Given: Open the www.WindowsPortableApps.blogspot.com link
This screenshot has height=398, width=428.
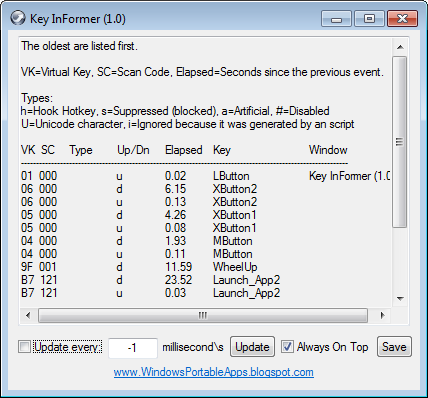Looking at the screenshot, I should click(214, 372).
